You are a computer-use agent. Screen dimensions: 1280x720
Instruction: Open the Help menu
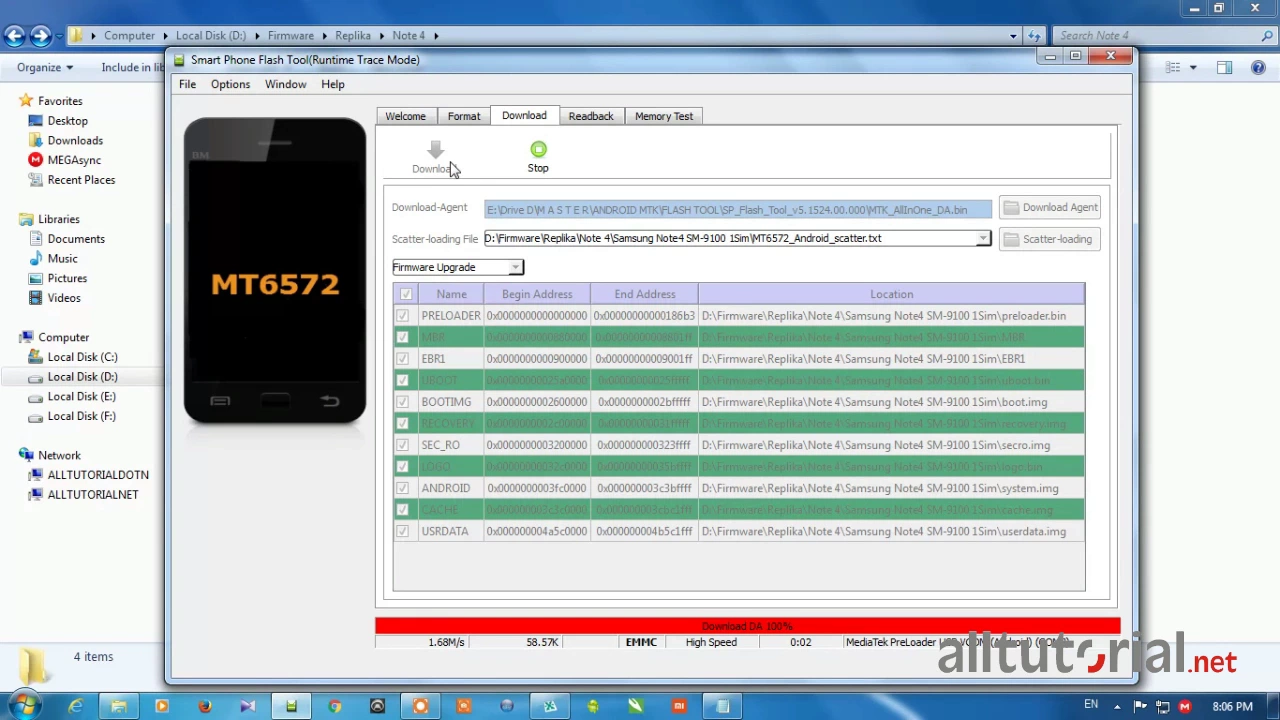[333, 84]
